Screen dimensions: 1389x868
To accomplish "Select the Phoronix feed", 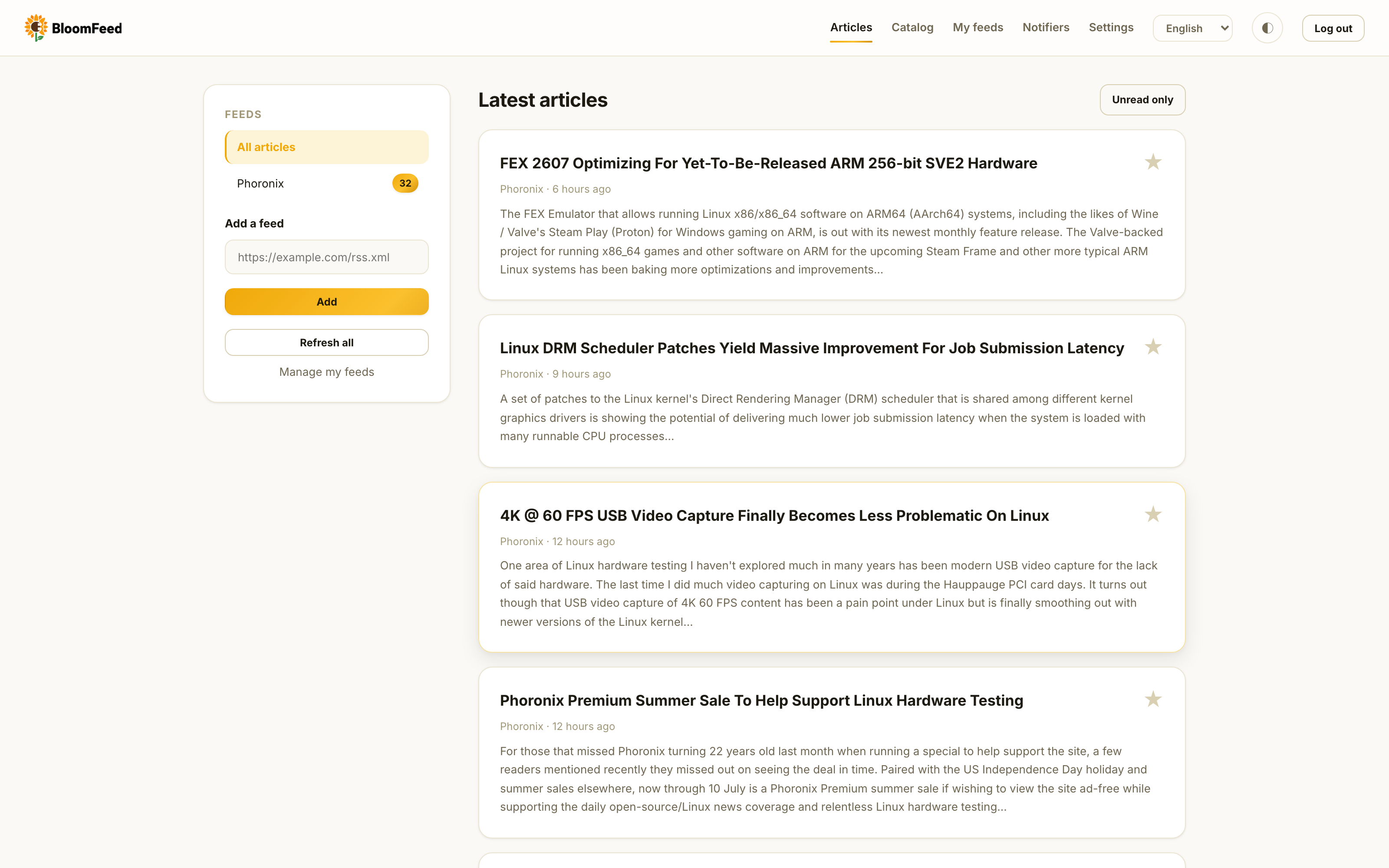I will [x=326, y=184].
